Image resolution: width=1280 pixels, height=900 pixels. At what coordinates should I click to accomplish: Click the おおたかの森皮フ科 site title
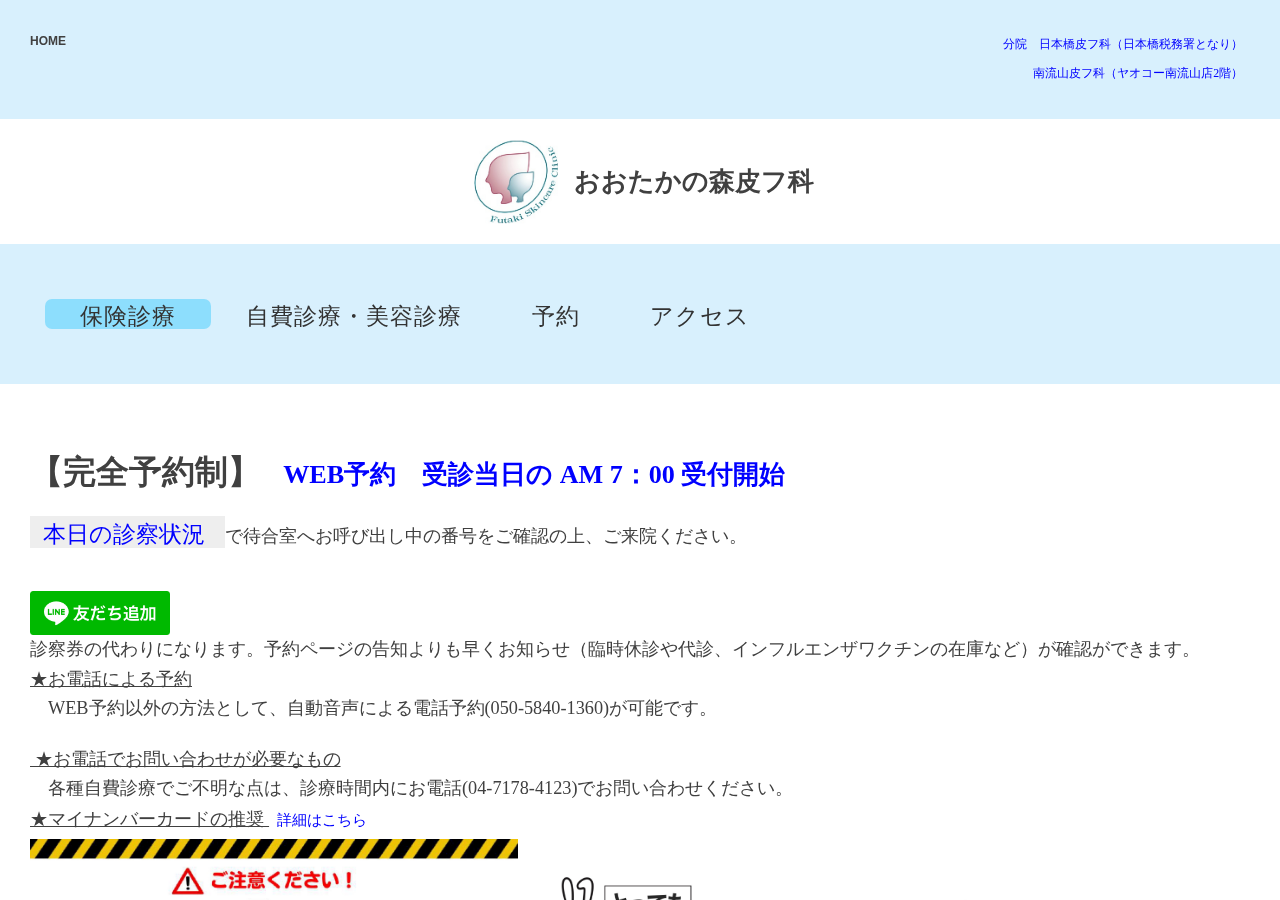coord(694,182)
